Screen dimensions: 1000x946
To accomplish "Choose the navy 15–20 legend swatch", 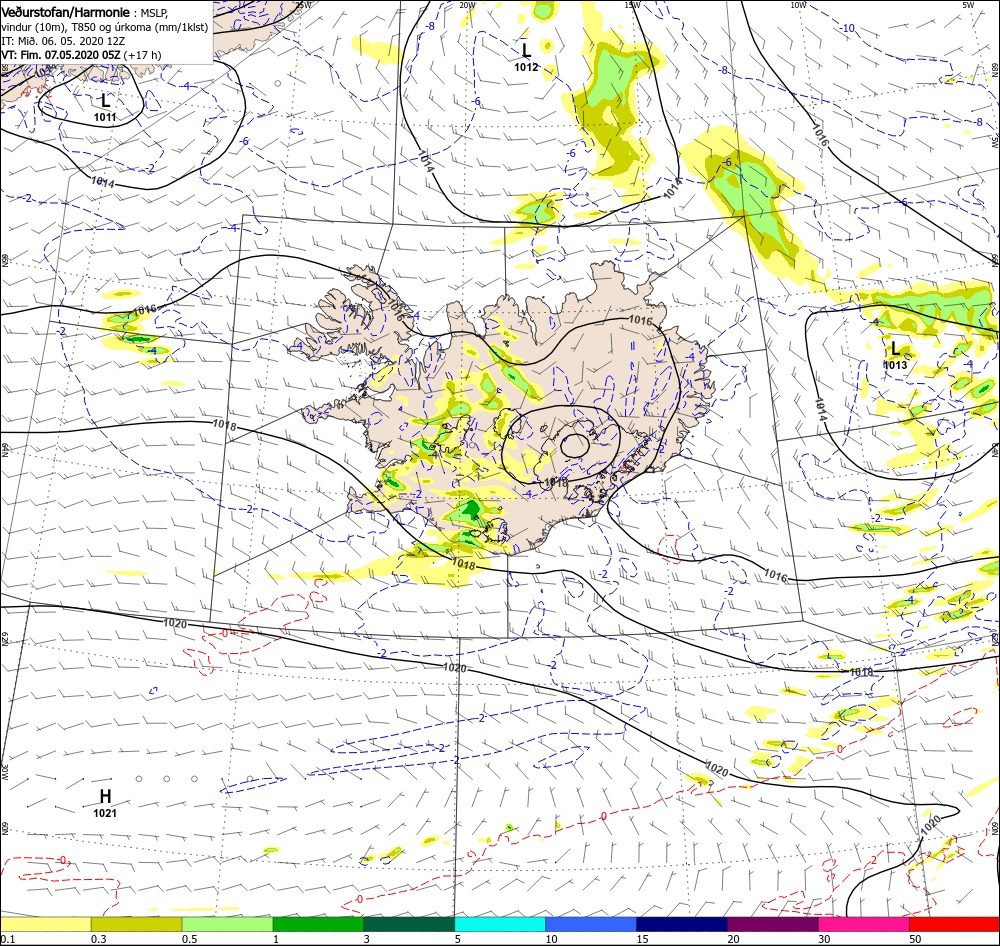I will pyautogui.click(x=682, y=924).
